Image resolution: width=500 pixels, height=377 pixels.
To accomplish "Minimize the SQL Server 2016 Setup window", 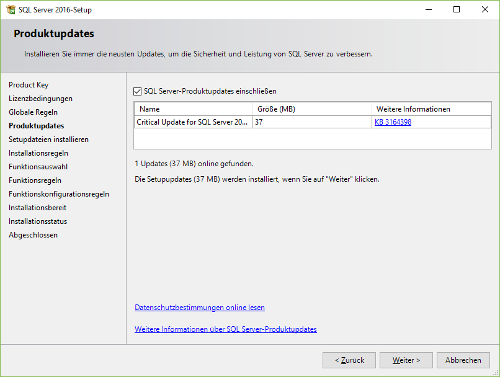I will (x=429, y=10).
